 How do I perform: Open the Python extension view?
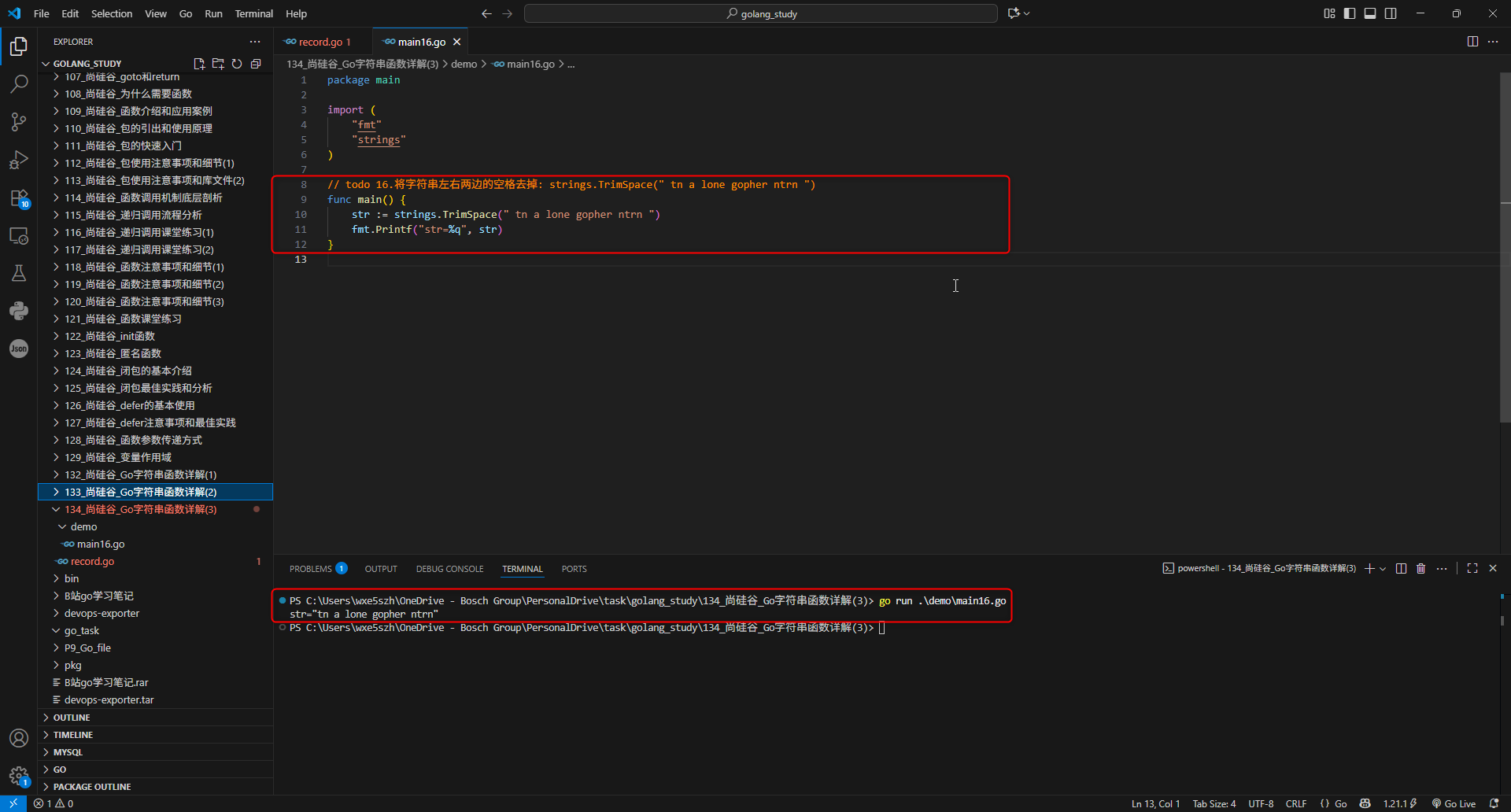tap(19, 311)
